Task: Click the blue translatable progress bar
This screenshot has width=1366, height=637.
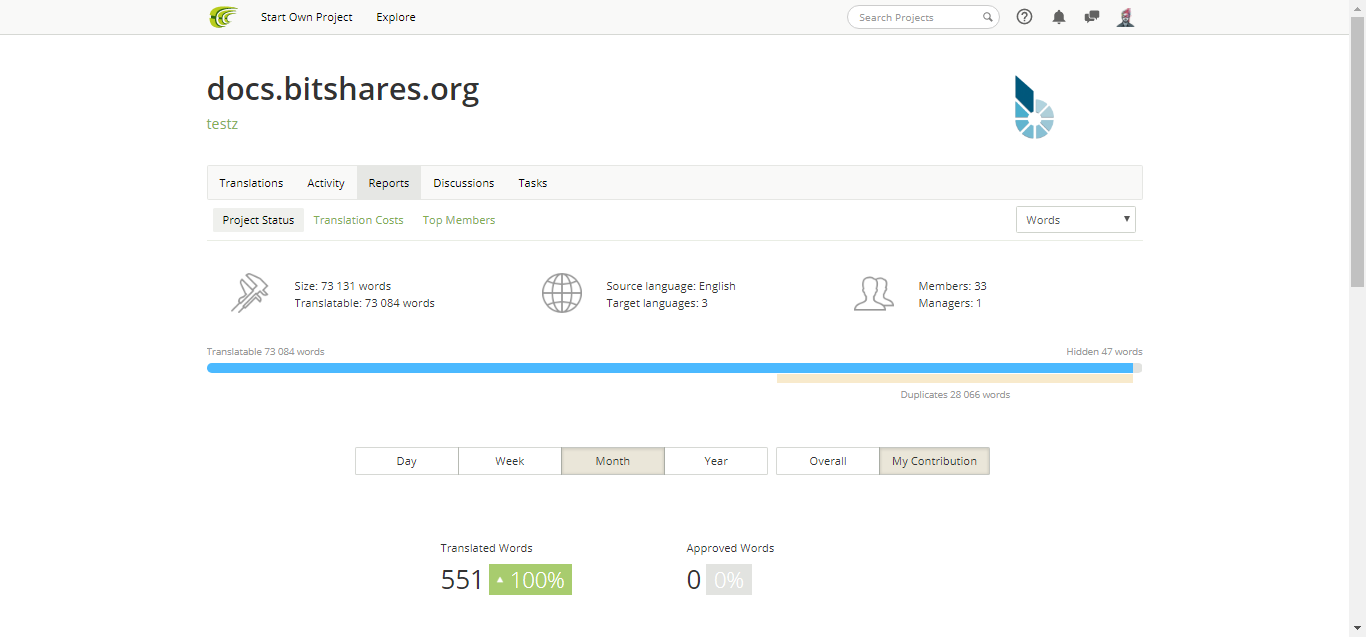Action: [x=670, y=368]
